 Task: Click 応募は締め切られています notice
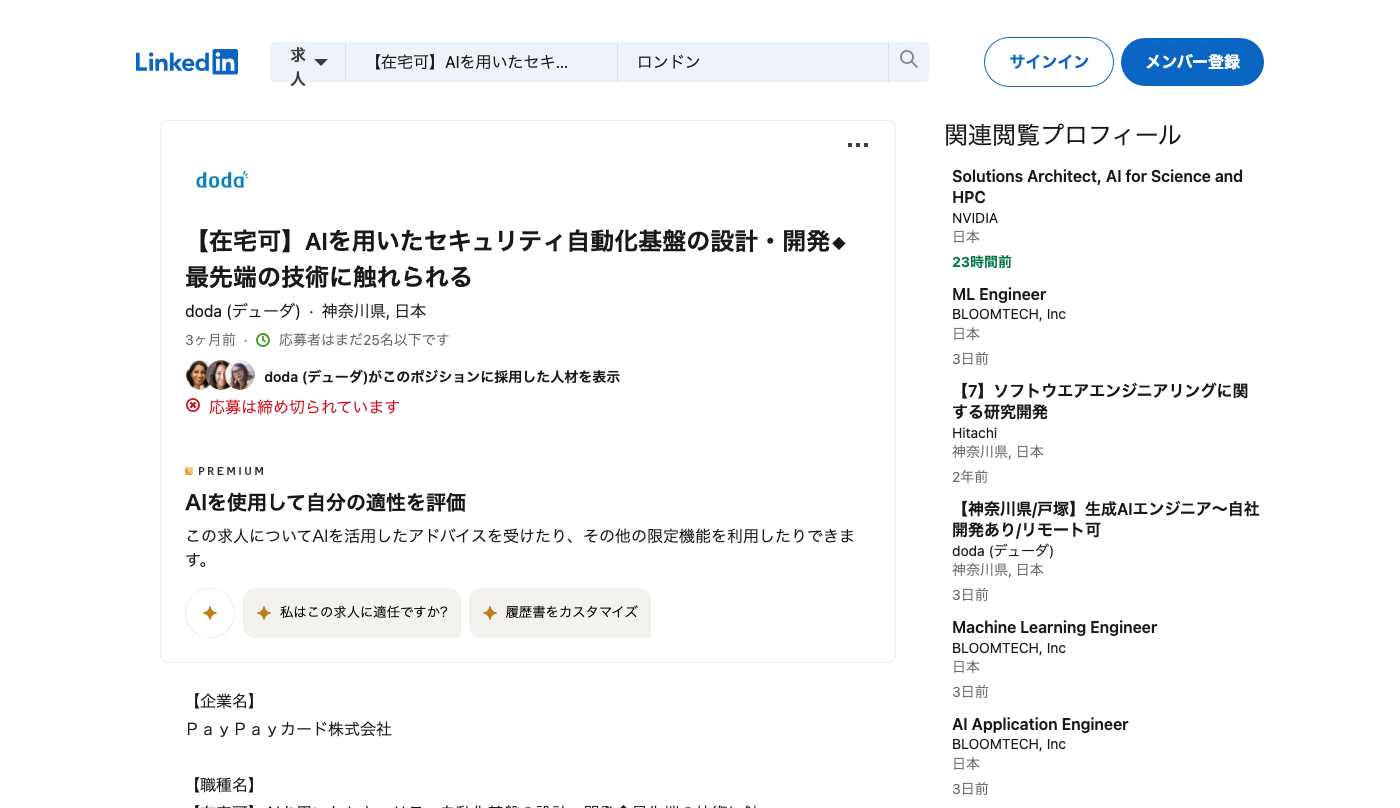[x=304, y=407]
